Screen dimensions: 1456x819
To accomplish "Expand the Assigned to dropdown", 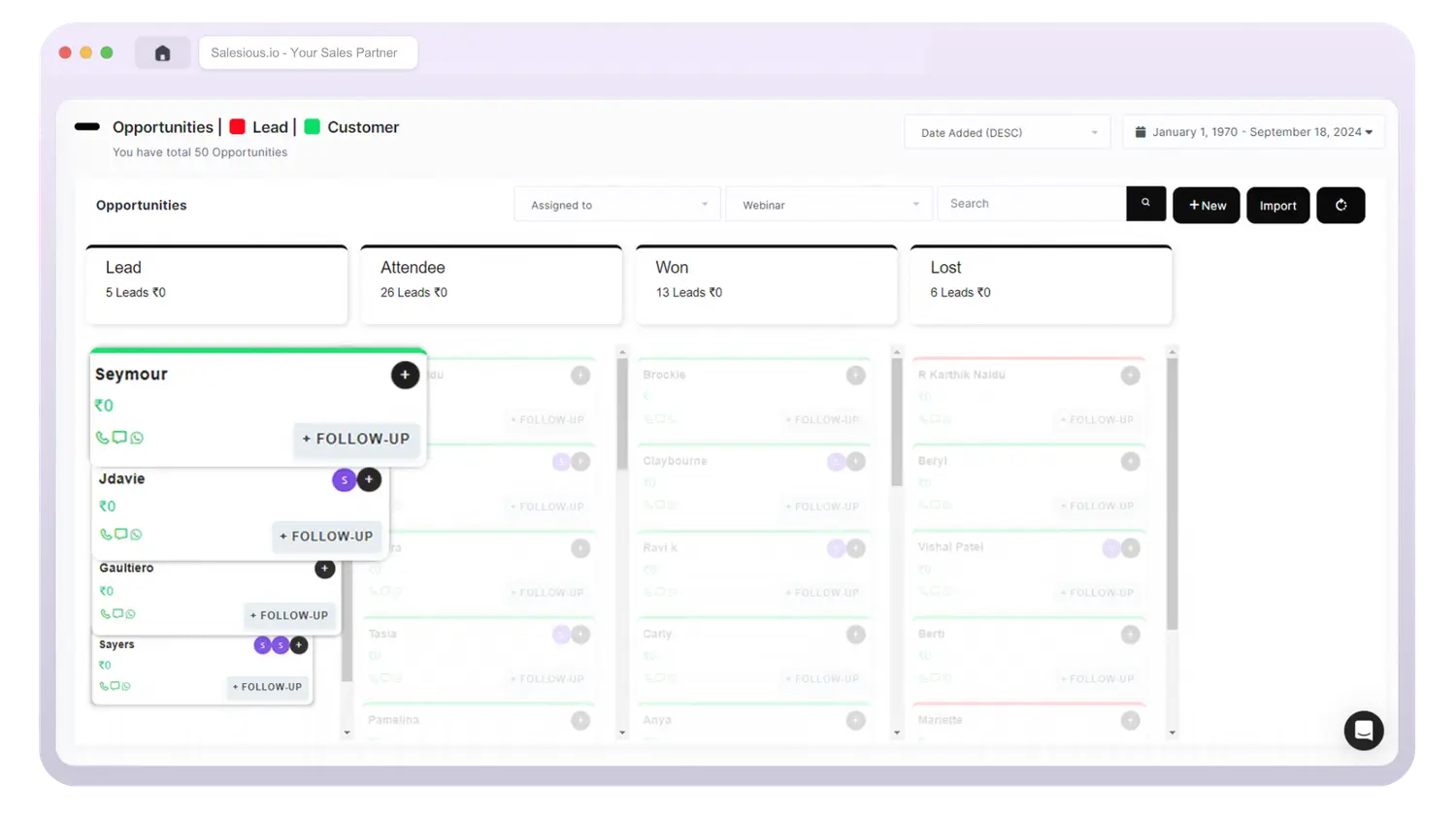I will (617, 205).
